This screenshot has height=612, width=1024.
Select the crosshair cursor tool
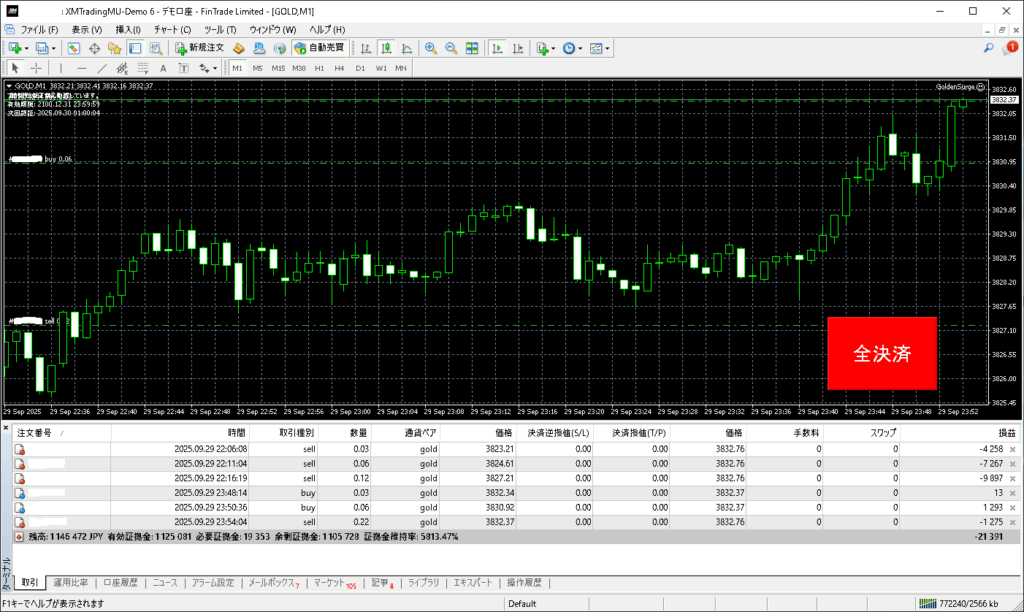(36, 68)
